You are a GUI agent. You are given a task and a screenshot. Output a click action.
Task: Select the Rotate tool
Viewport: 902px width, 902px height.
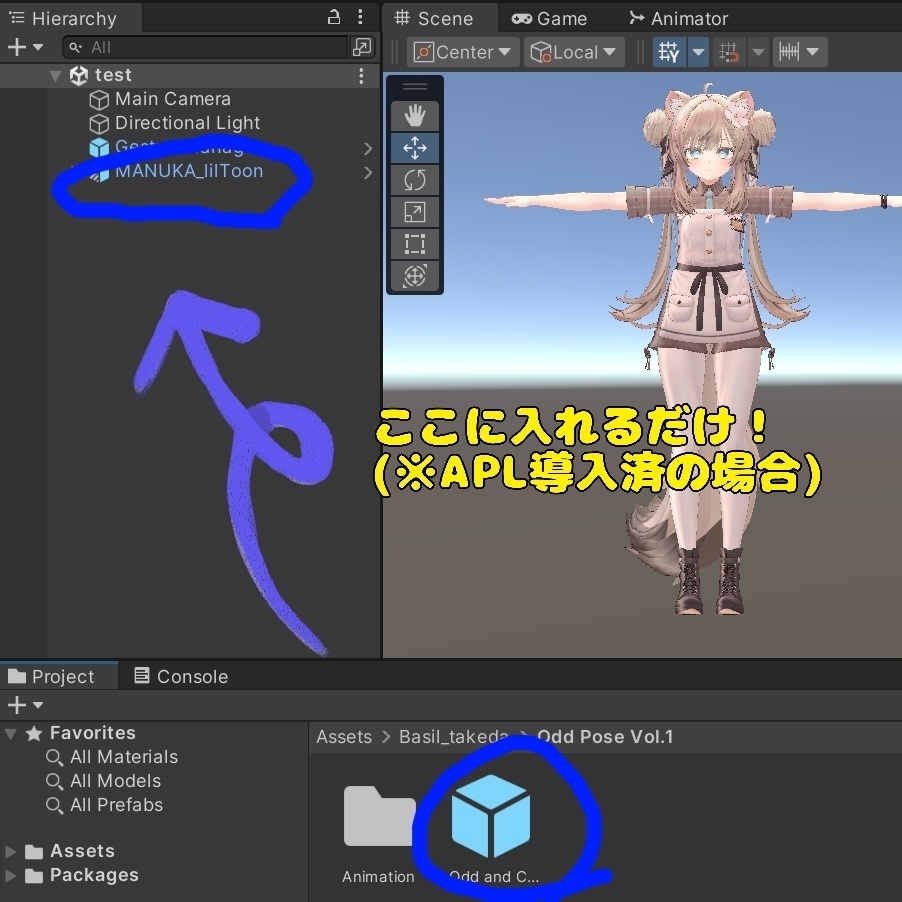pos(414,179)
